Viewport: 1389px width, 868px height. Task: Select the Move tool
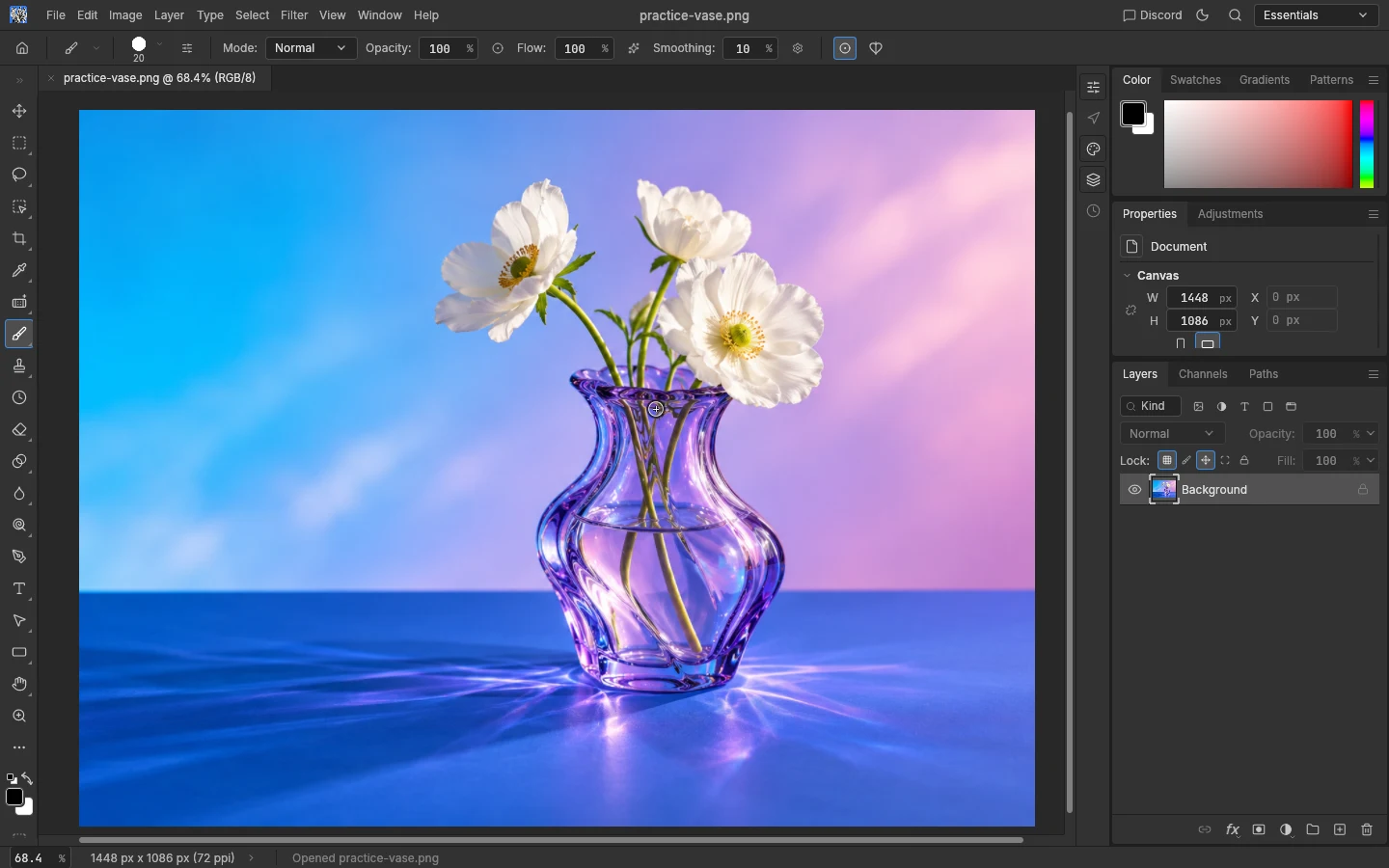click(19, 112)
